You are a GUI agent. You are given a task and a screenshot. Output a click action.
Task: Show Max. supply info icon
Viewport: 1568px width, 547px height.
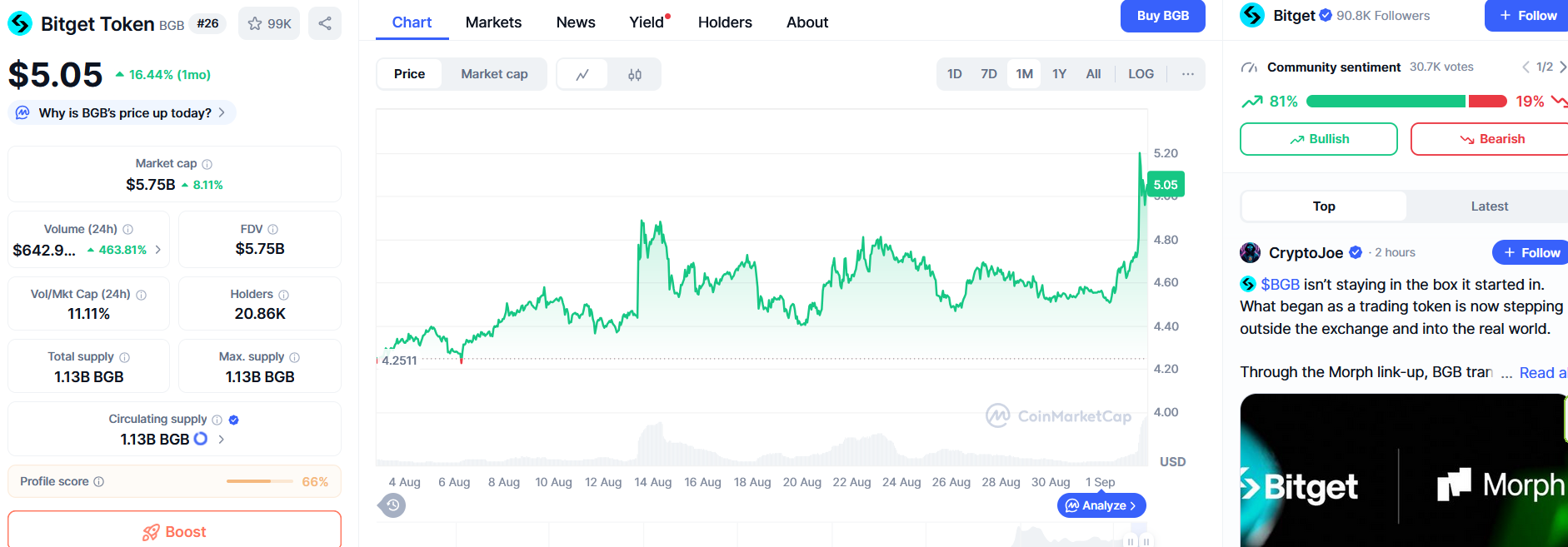coord(295,357)
